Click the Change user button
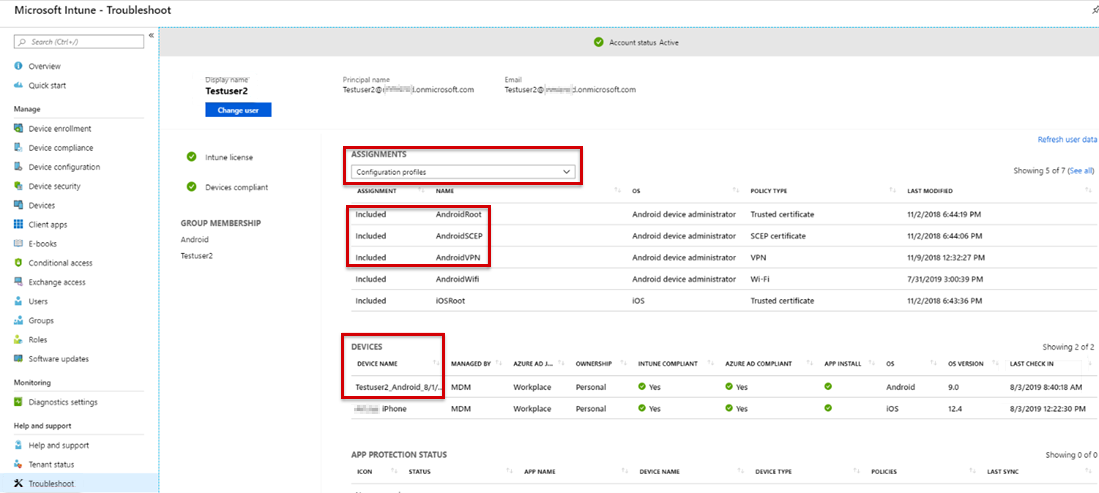This screenshot has width=1099, height=493. (238, 111)
